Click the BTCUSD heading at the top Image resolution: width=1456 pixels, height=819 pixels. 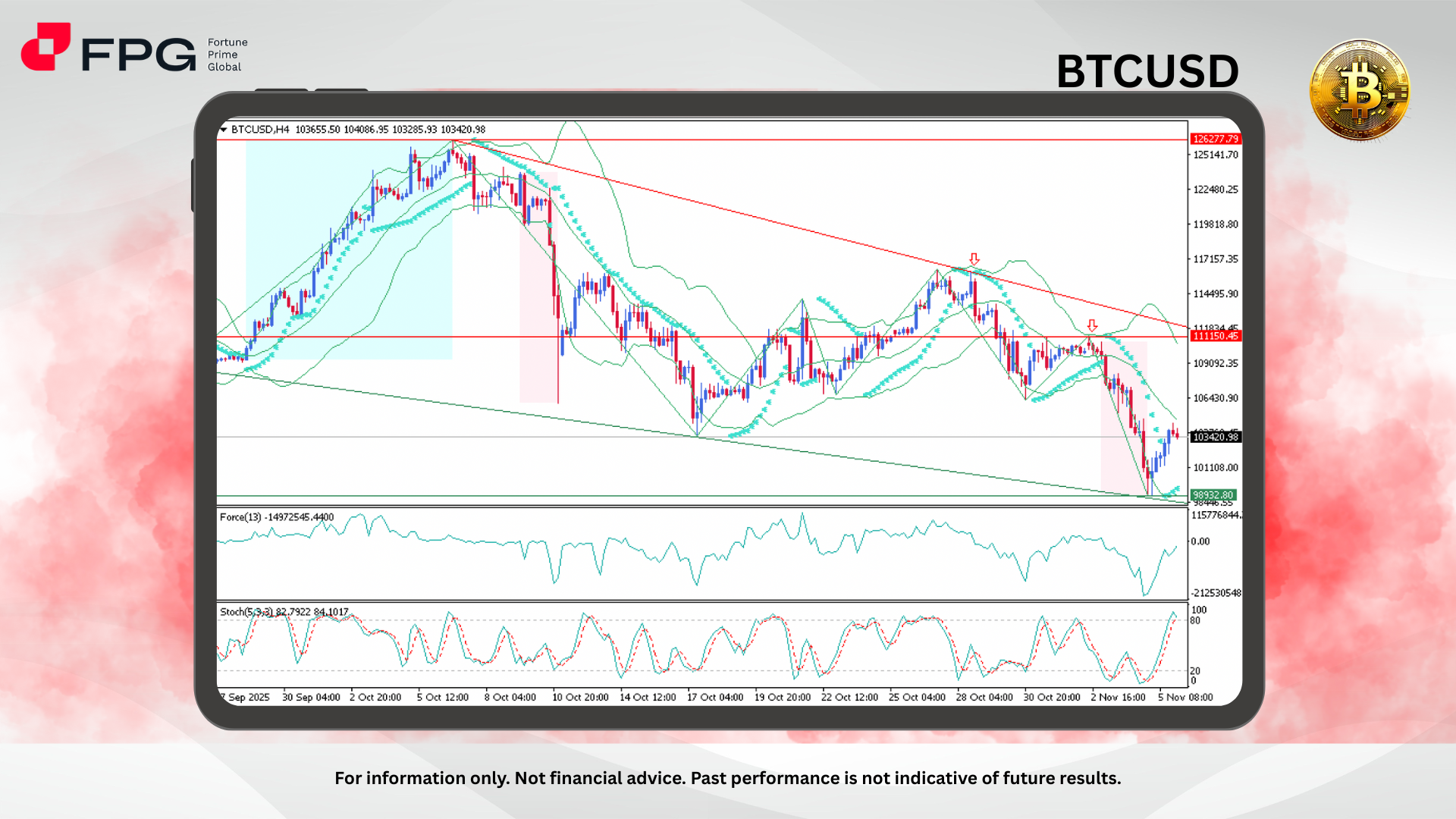pyautogui.click(x=1147, y=71)
